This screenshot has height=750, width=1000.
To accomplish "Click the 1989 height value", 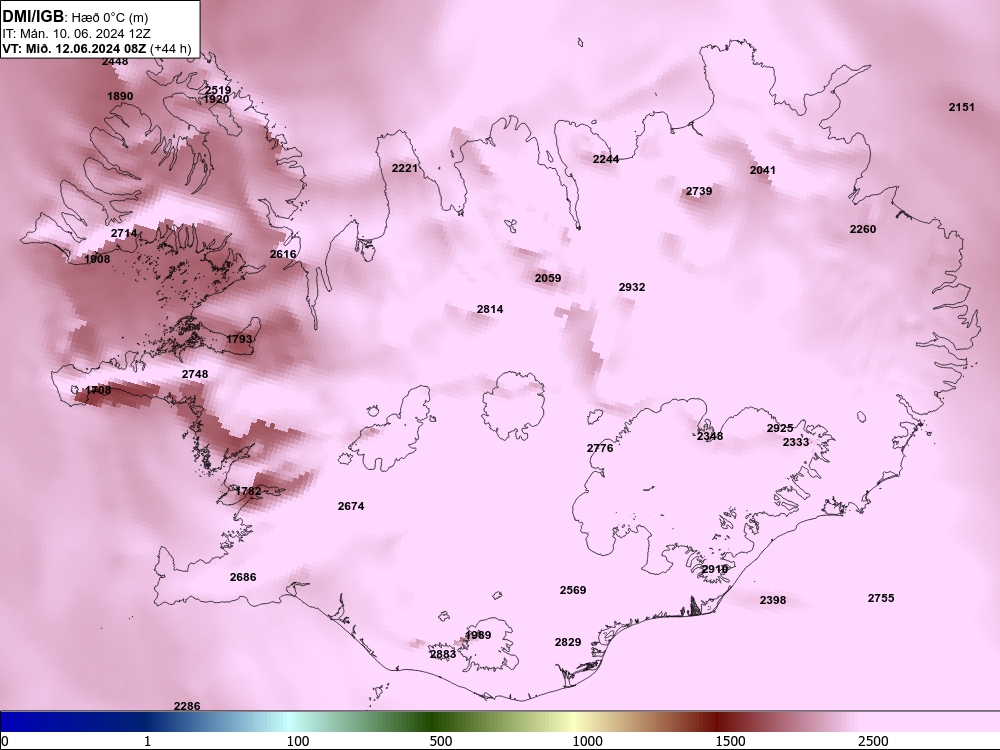I will [478, 635].
